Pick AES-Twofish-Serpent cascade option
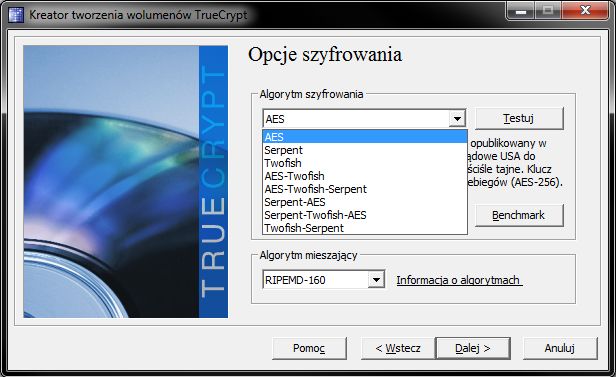The image size is (616, 377). tap(365, 189)
